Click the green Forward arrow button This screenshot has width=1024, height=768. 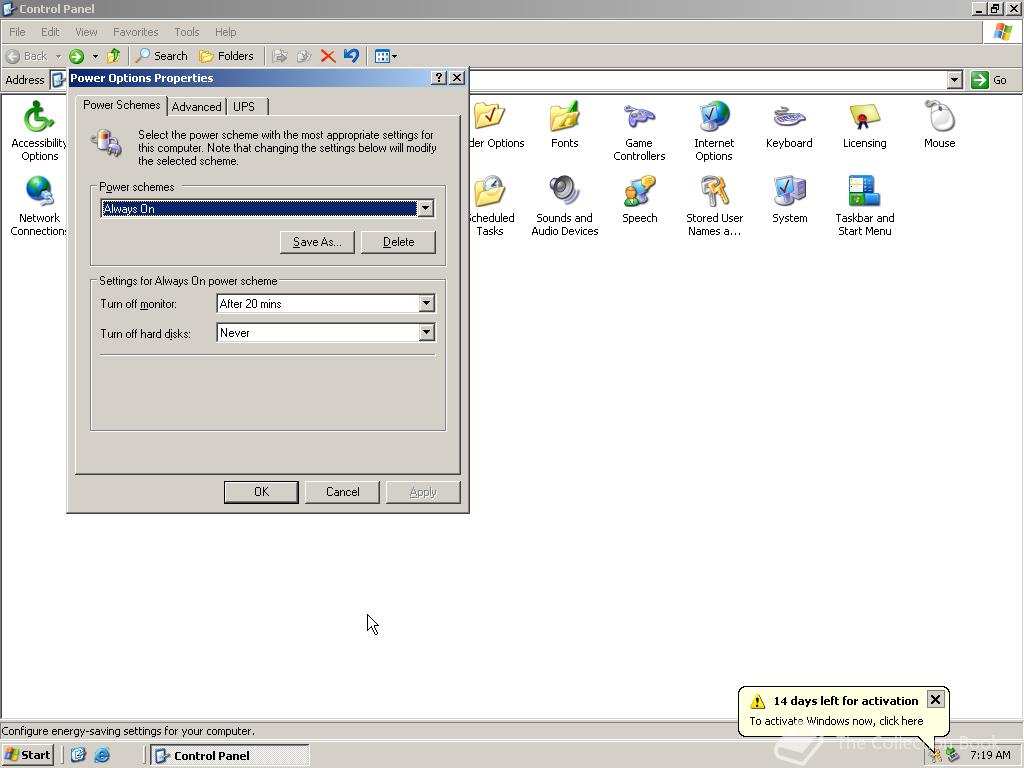[x=77, y=56]
